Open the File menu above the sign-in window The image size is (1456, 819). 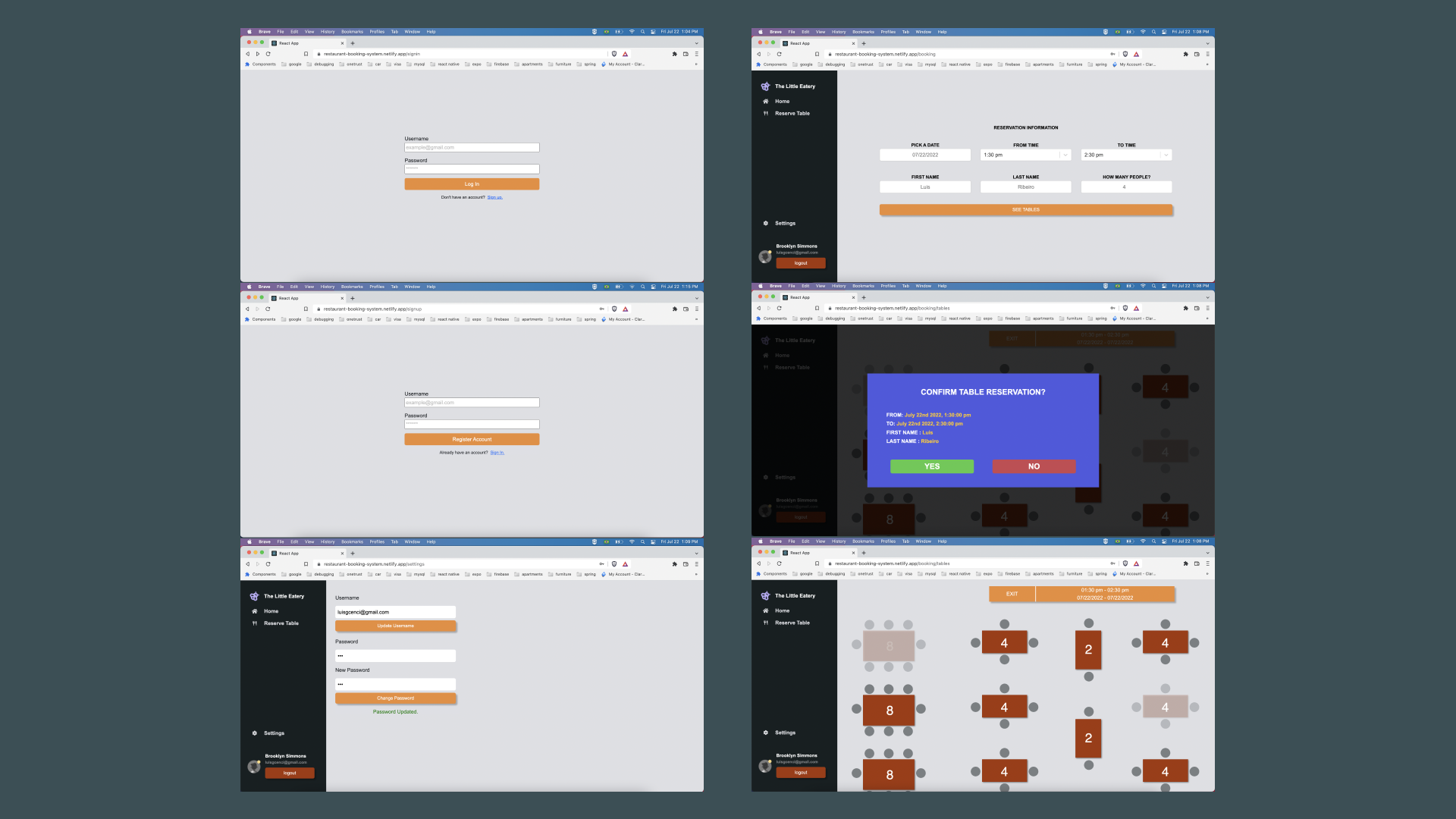(281, 32)
